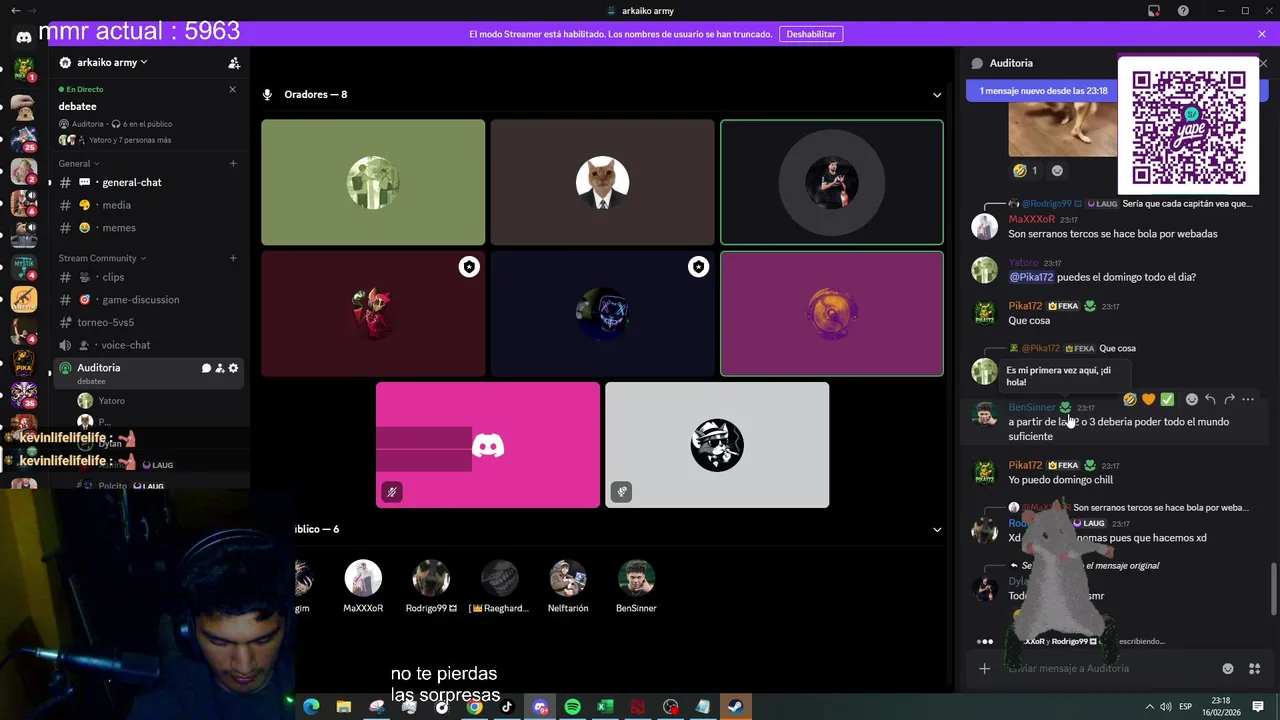Reply to BenSinner's message

1210,399
